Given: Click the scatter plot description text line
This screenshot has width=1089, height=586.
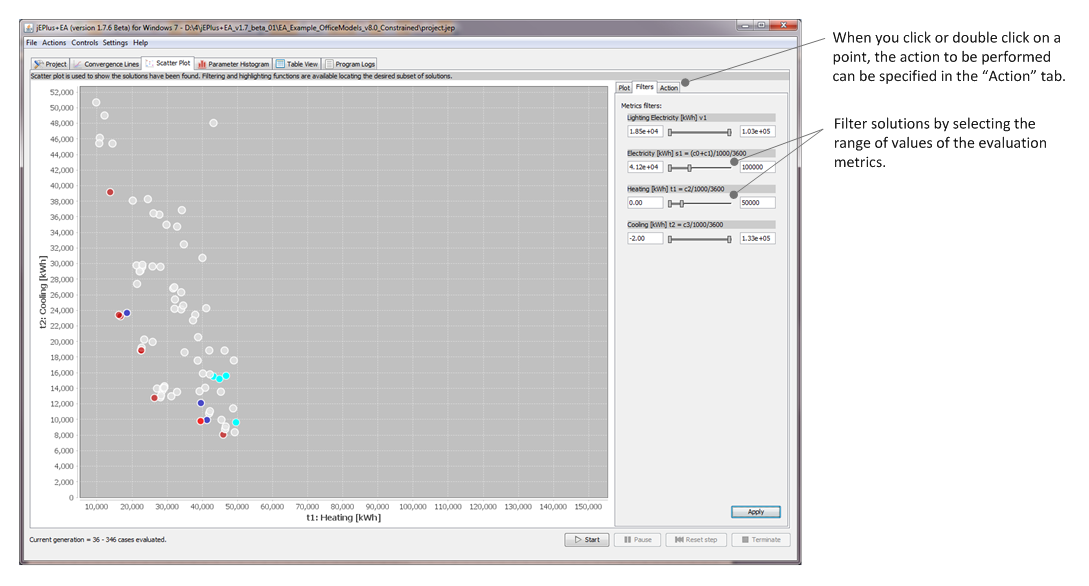Looking at the screenshot, I should pos(241,76).
